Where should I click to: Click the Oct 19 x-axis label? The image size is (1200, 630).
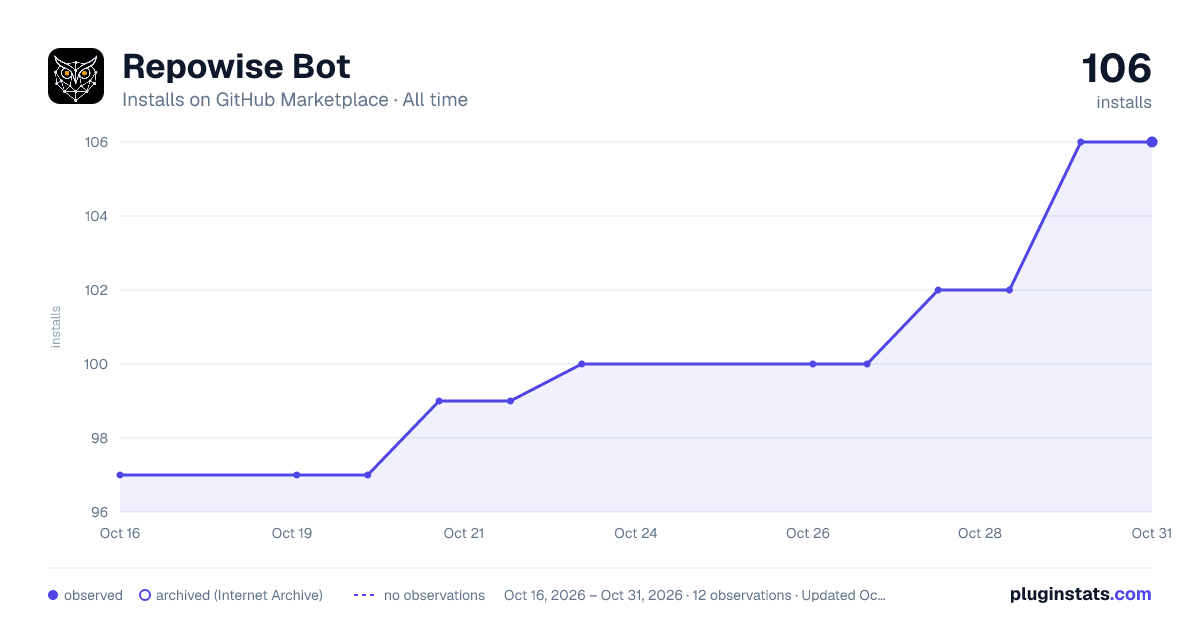click(292, 533)
